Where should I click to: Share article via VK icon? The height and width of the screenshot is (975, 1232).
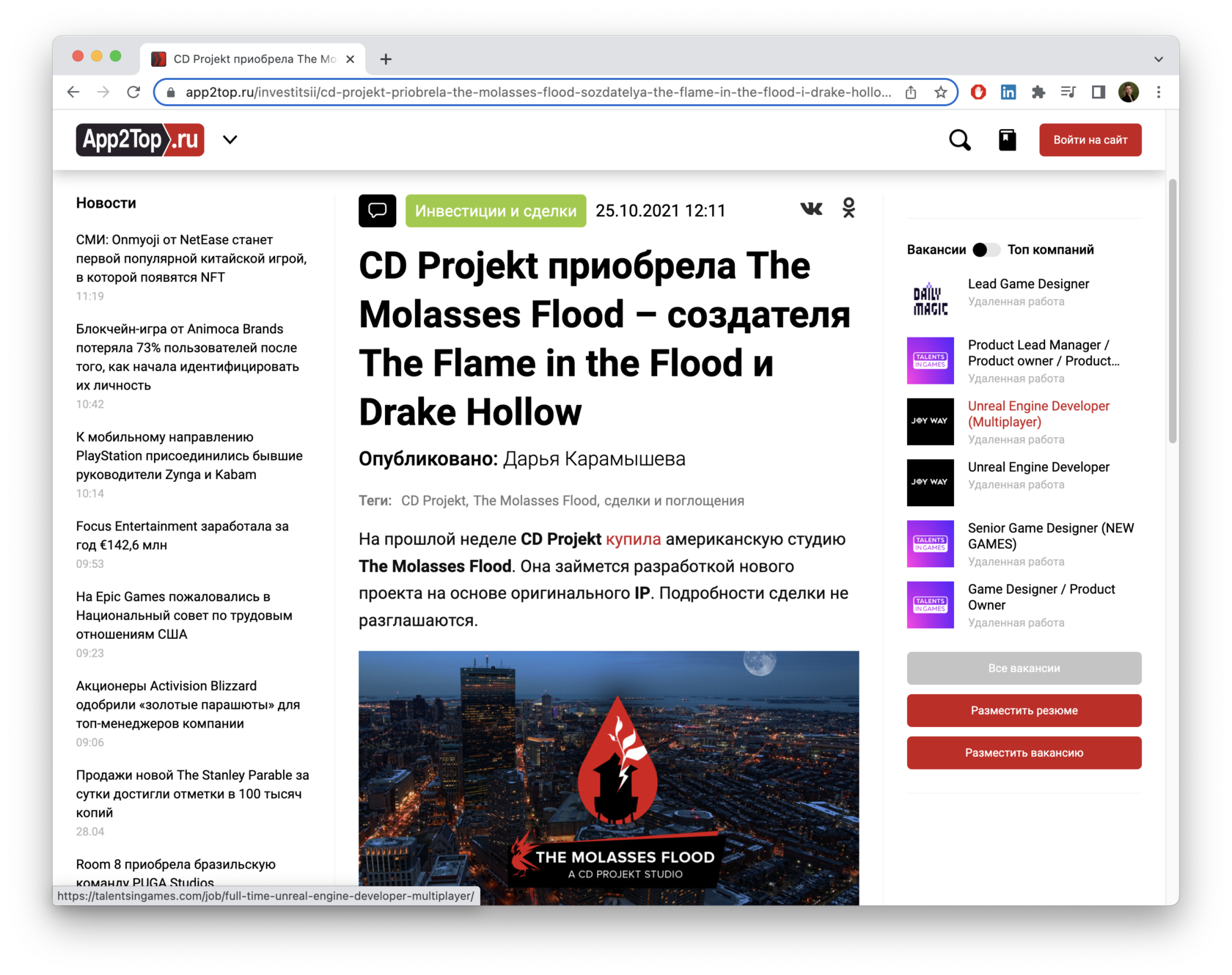click(x=811, y=209)
